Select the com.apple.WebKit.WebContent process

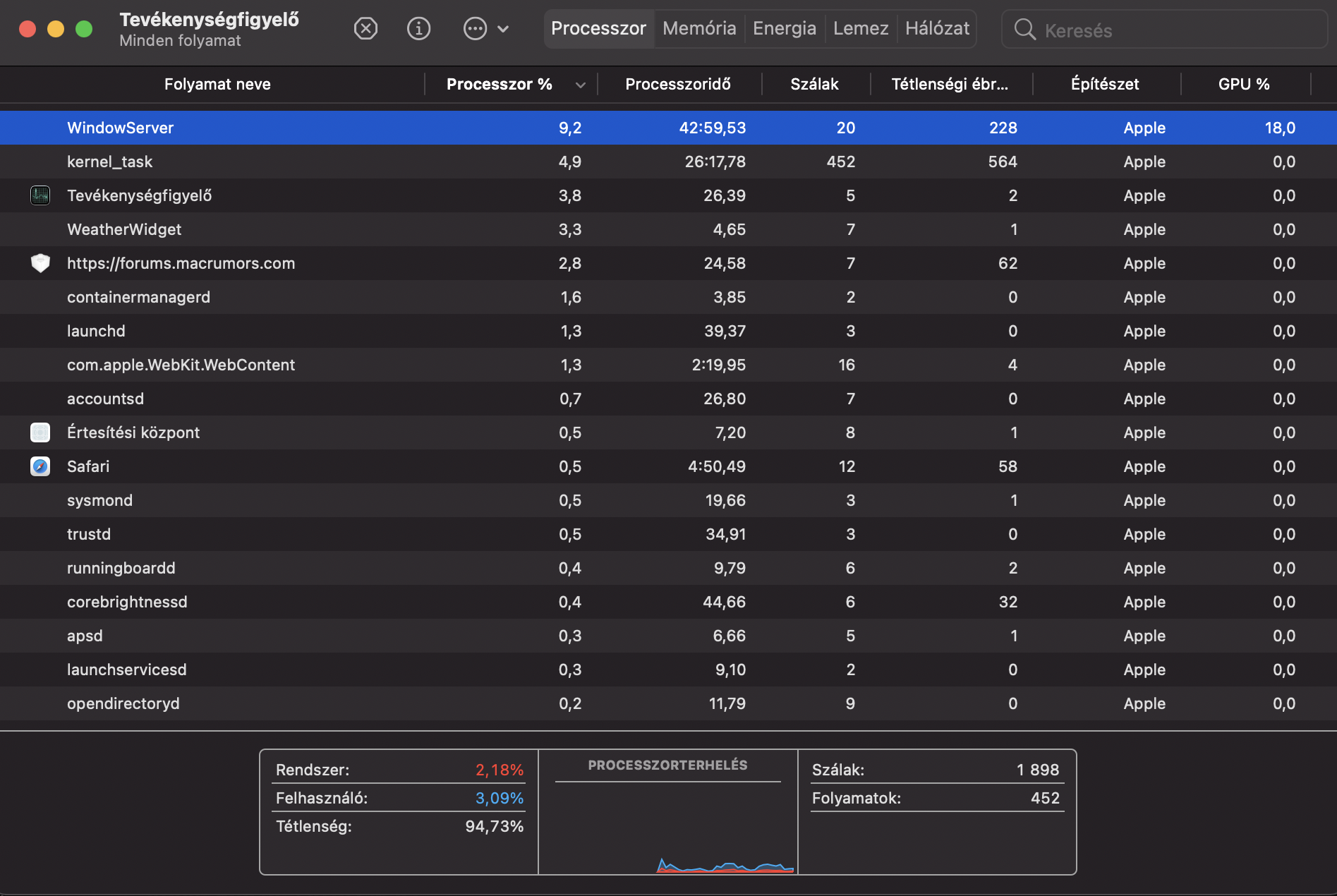(x=181, y=365)
